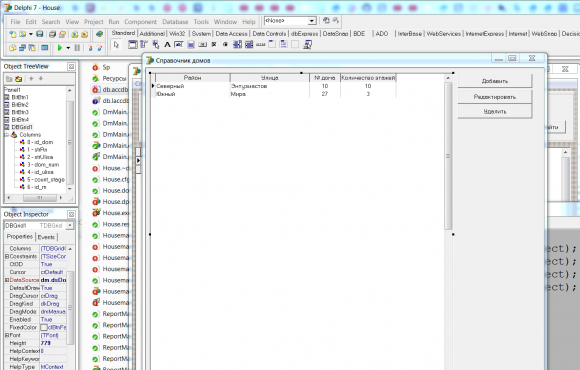The height and width of the screenshot is (370, 580).
Task: Click the green Run program arrow
Action: tap(60, 48)
